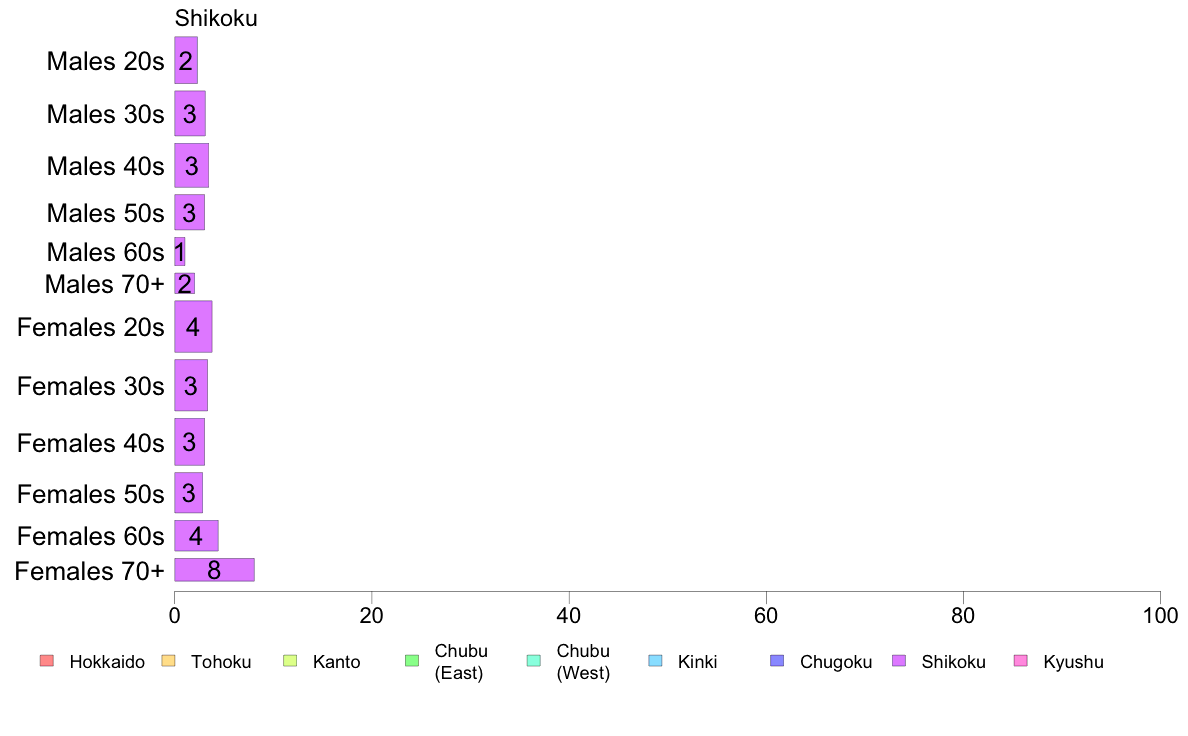Click the Tohoku orange legend swatch
Image resolution: width=1188 pixels, height=736 pixels.
168,661
